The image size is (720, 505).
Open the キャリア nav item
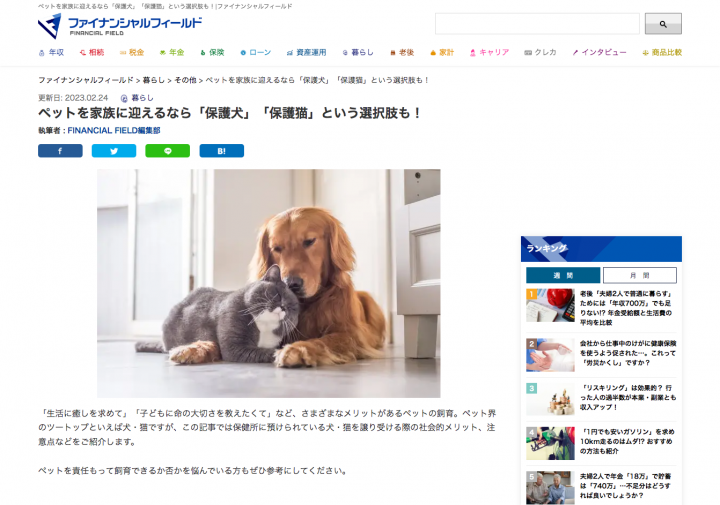pyautogui.click(x=489, y=52)
